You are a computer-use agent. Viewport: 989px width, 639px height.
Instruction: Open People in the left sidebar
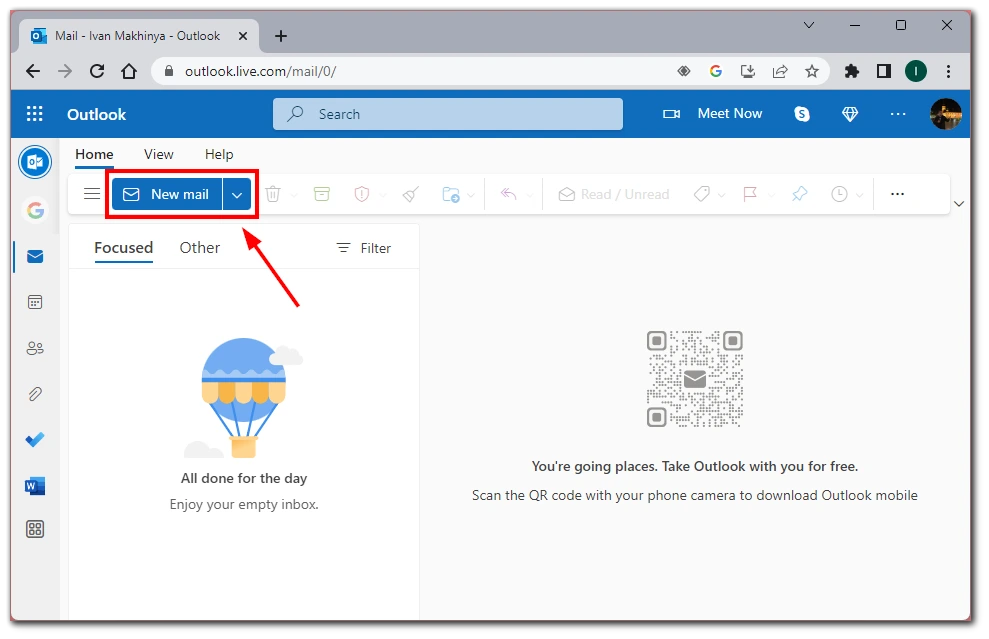35,348
